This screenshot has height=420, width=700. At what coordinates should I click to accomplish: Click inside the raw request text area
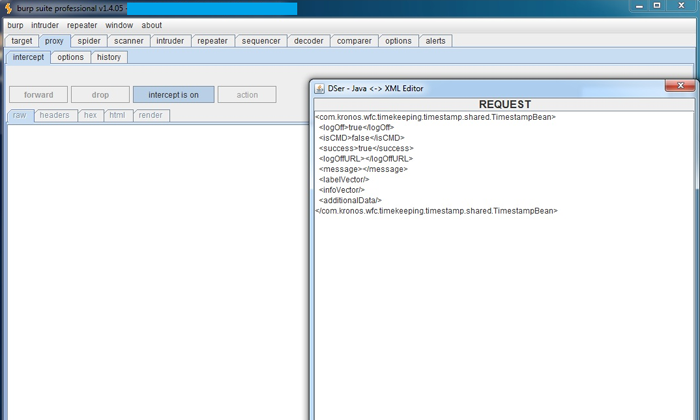158,272
